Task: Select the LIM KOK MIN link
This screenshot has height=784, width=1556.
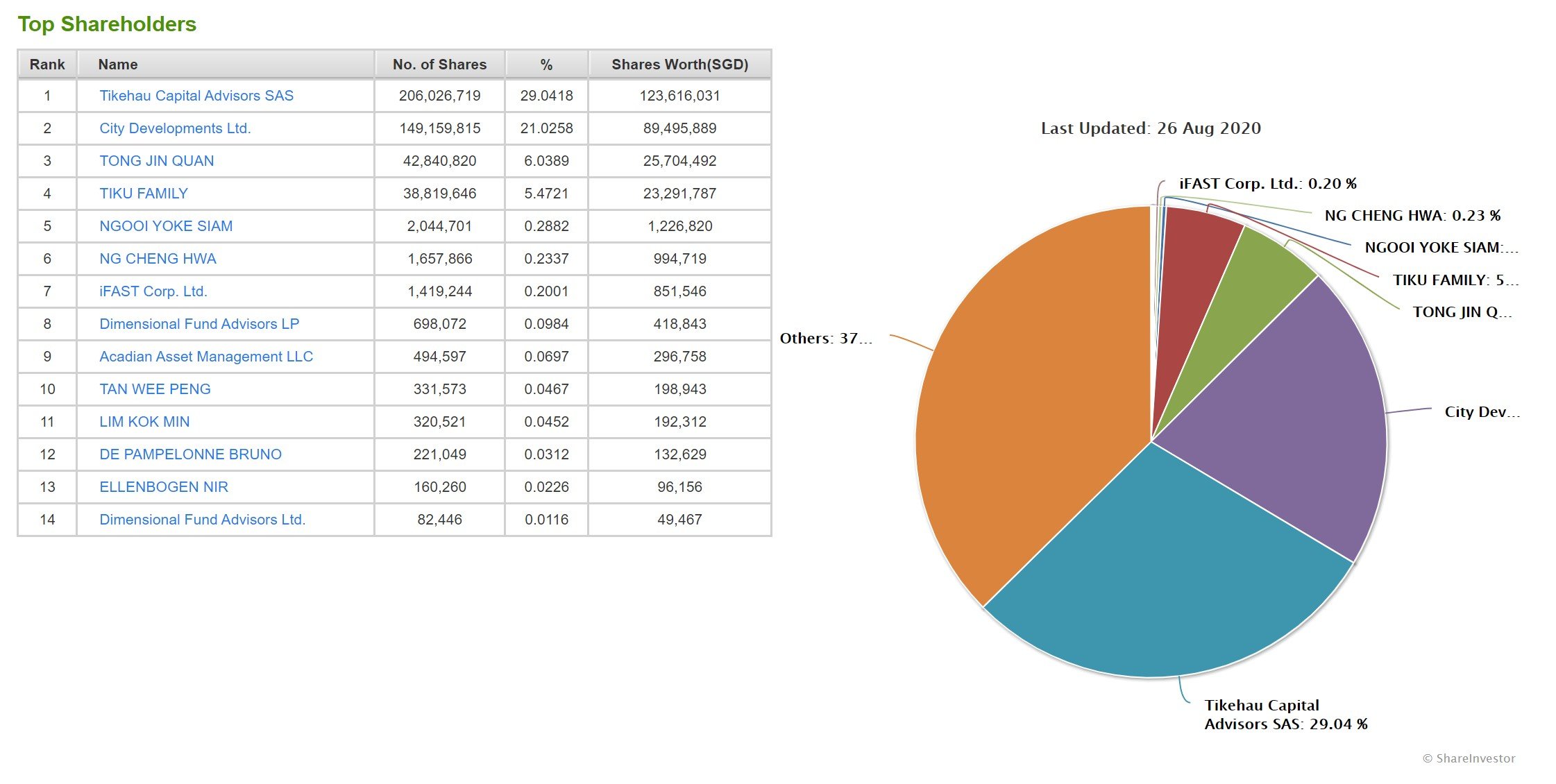Action: coord(144,422)
